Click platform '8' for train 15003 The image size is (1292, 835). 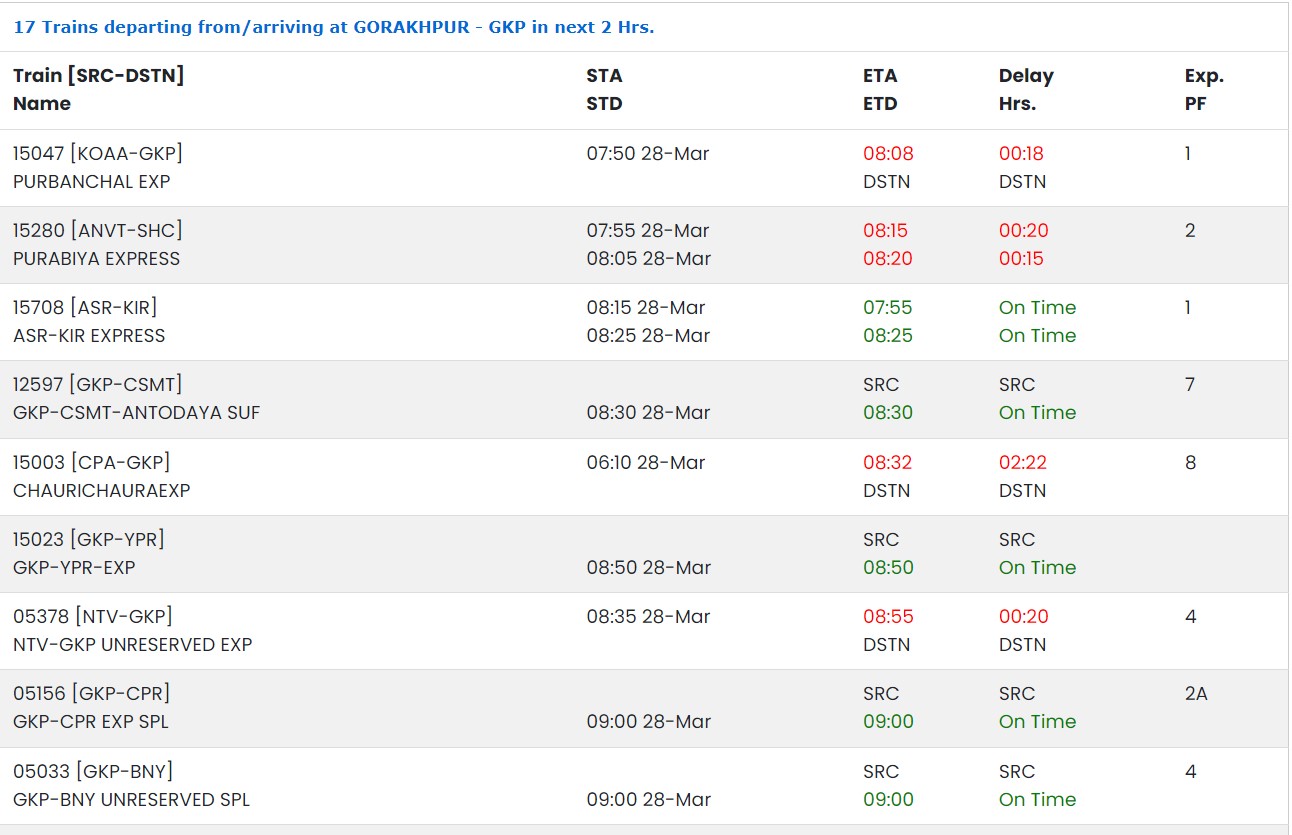click(x=1190, y=463)
